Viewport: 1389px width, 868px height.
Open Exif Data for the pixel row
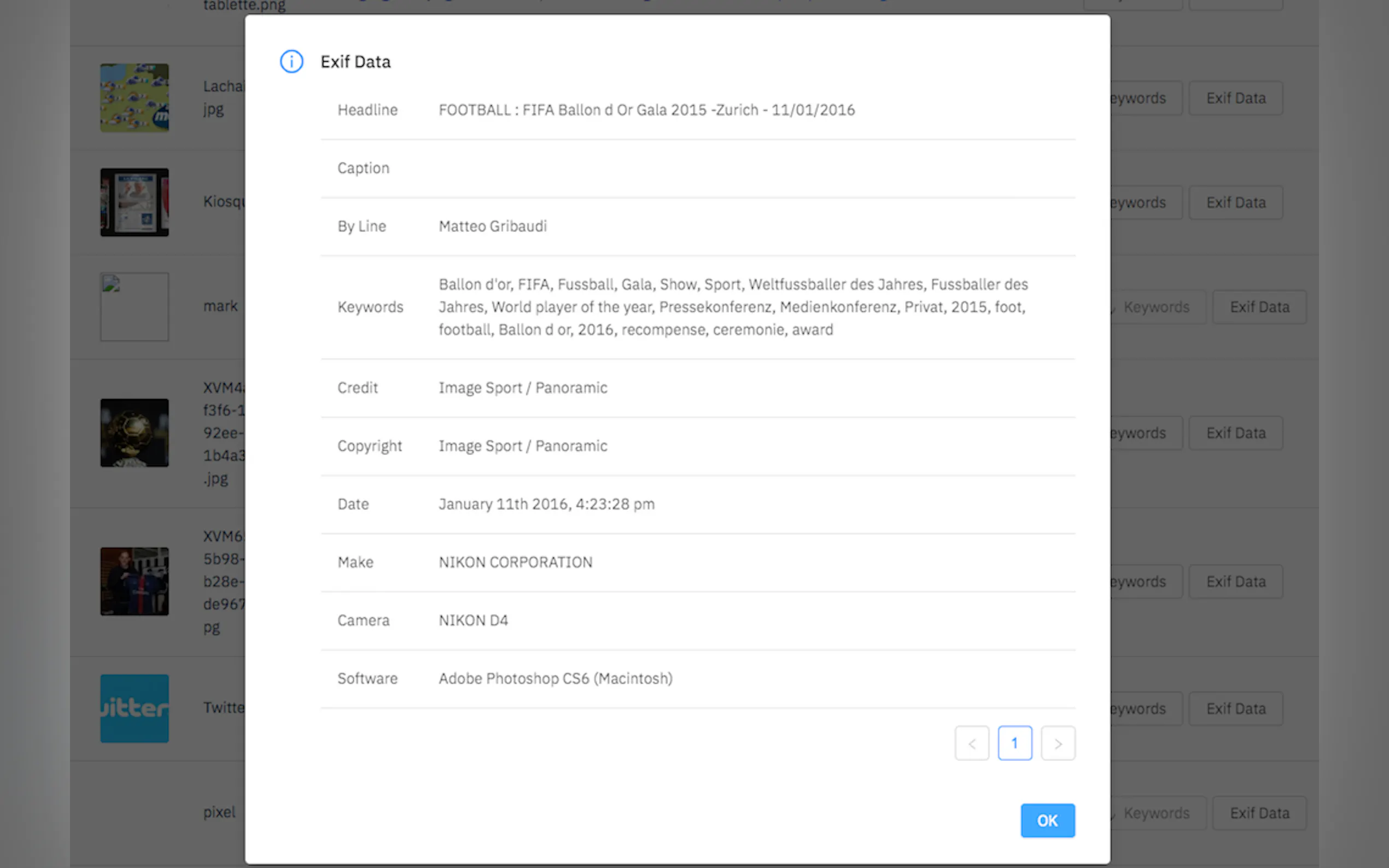[1259, 813]
